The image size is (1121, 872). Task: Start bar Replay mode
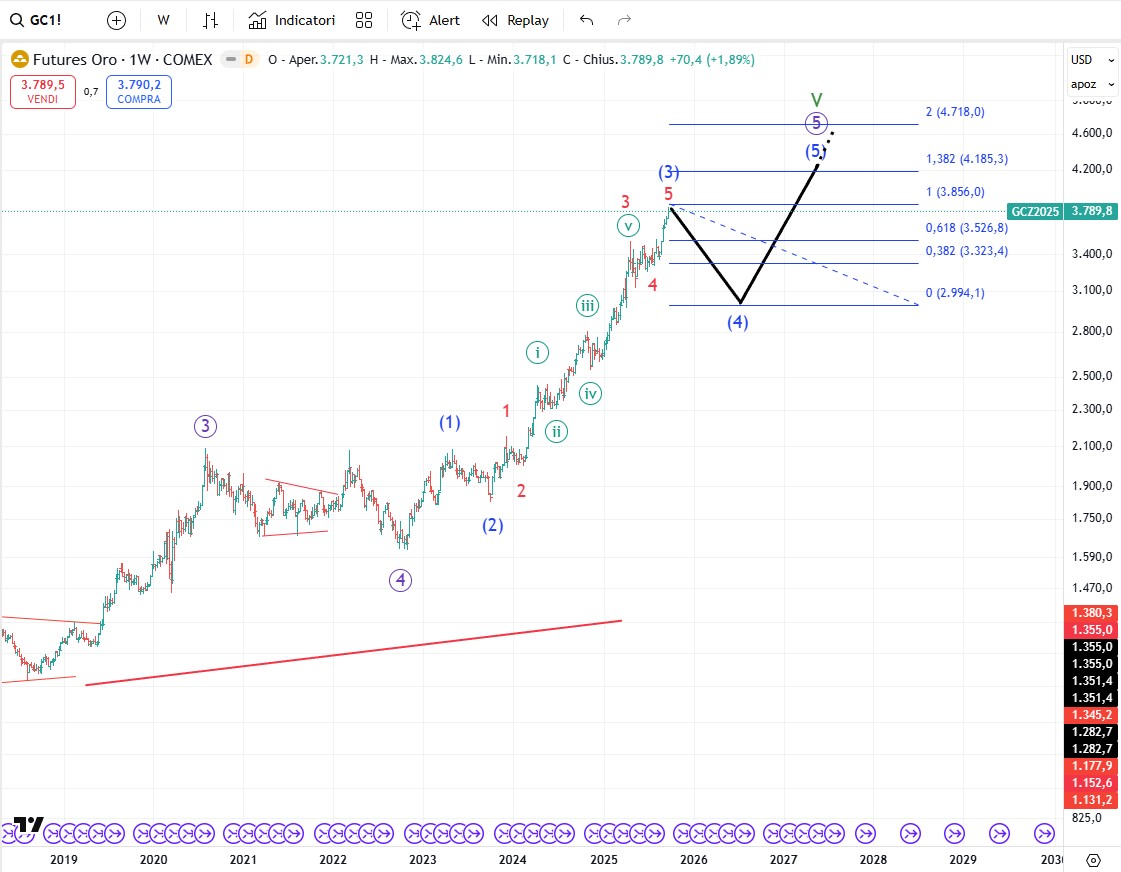(x=516, y=20)
